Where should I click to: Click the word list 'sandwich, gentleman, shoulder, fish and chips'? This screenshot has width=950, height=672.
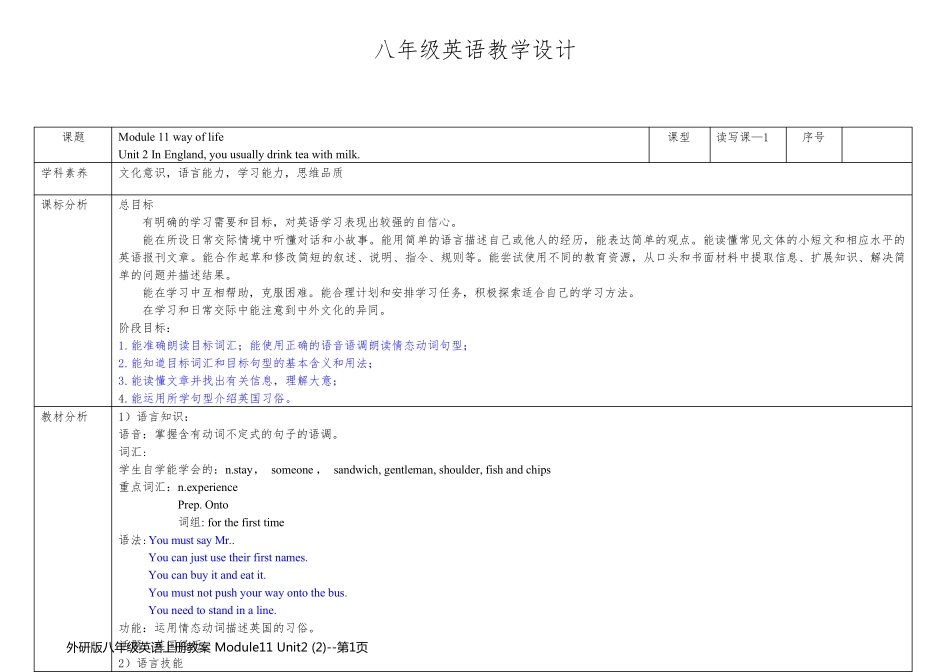(442, 470)
